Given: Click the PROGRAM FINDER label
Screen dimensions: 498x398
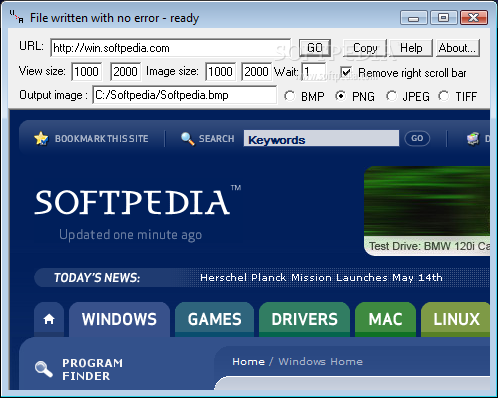Looking at the screenshot, I should (92, 369).
